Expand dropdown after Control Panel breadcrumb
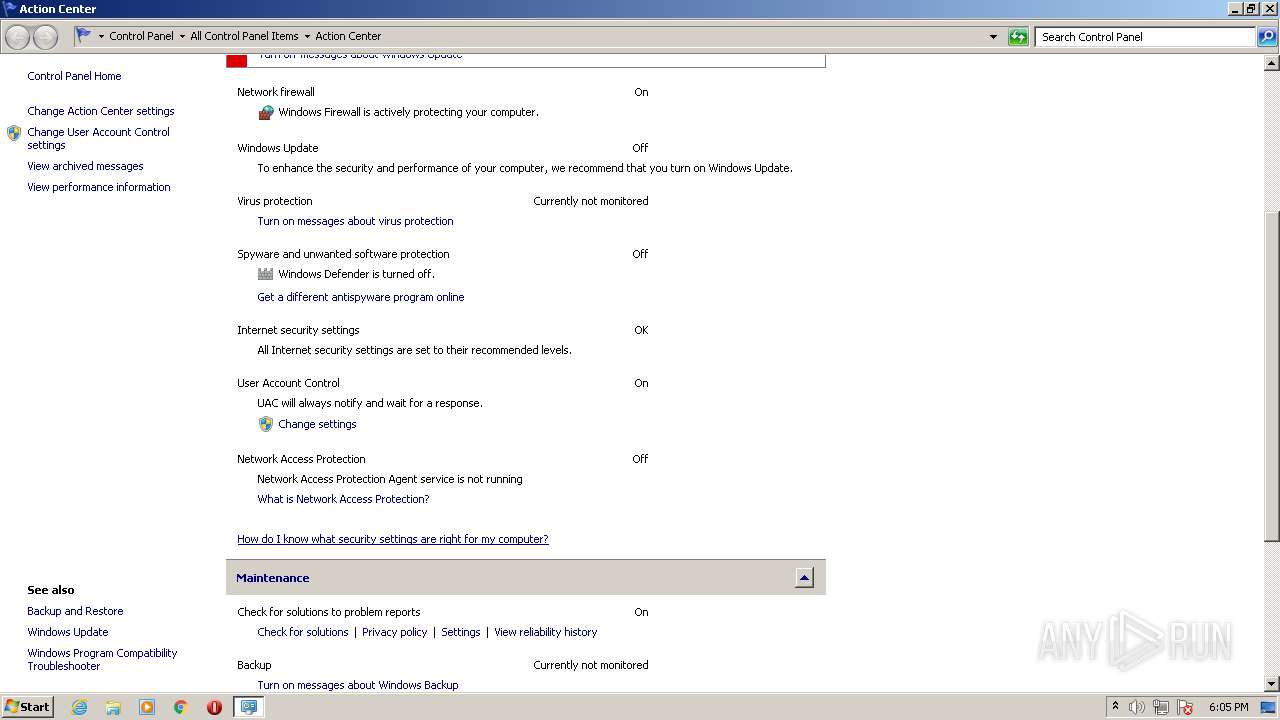The width and height of the screenshot is (1280, 720). click(182, 36)
